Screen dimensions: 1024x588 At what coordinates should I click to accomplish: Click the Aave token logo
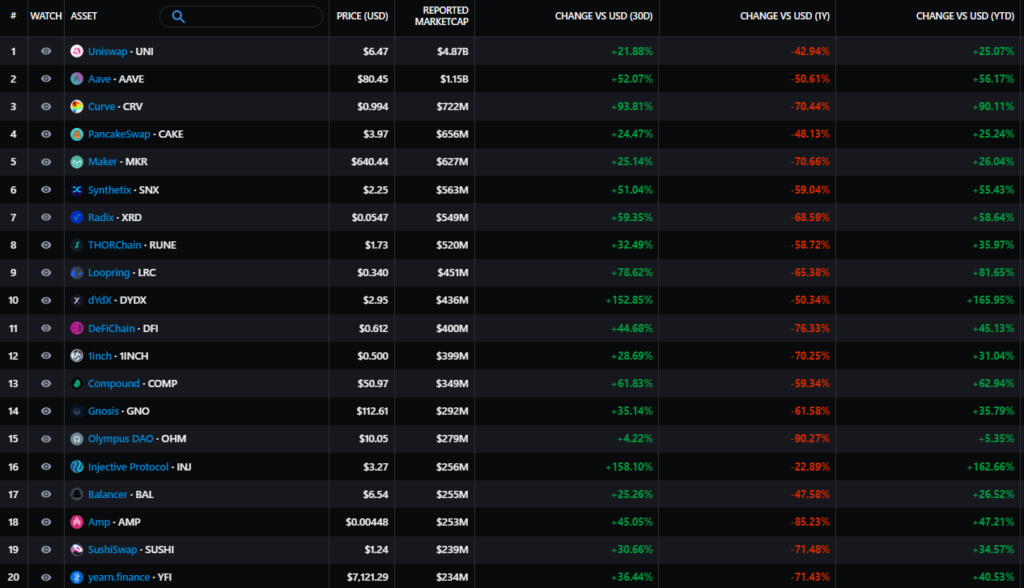[76, 79]
